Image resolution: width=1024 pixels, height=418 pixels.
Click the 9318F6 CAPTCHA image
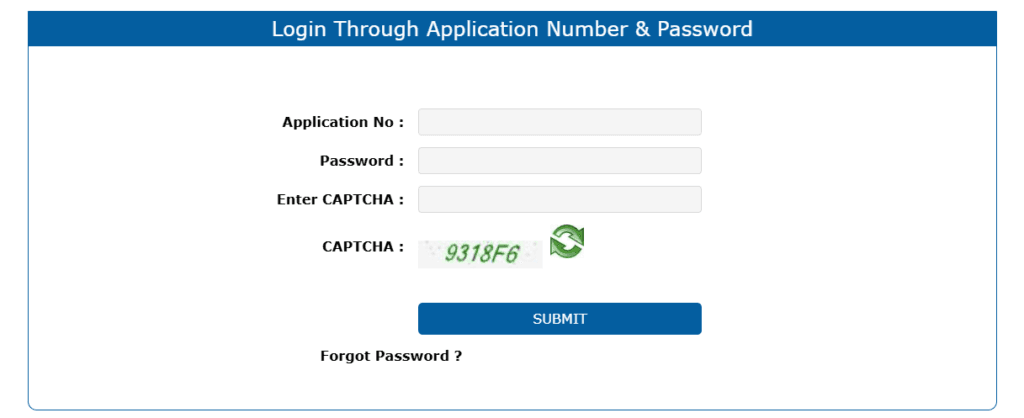click(480, 253)
